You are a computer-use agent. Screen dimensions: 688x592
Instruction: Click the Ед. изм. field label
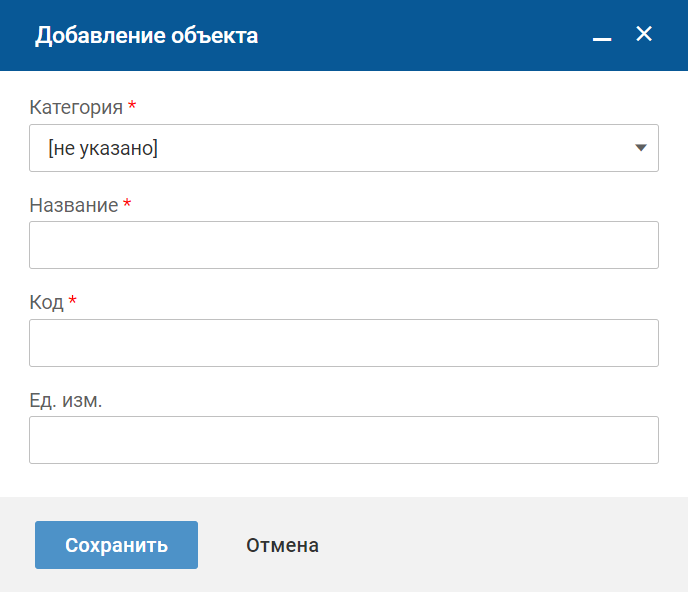66,400
